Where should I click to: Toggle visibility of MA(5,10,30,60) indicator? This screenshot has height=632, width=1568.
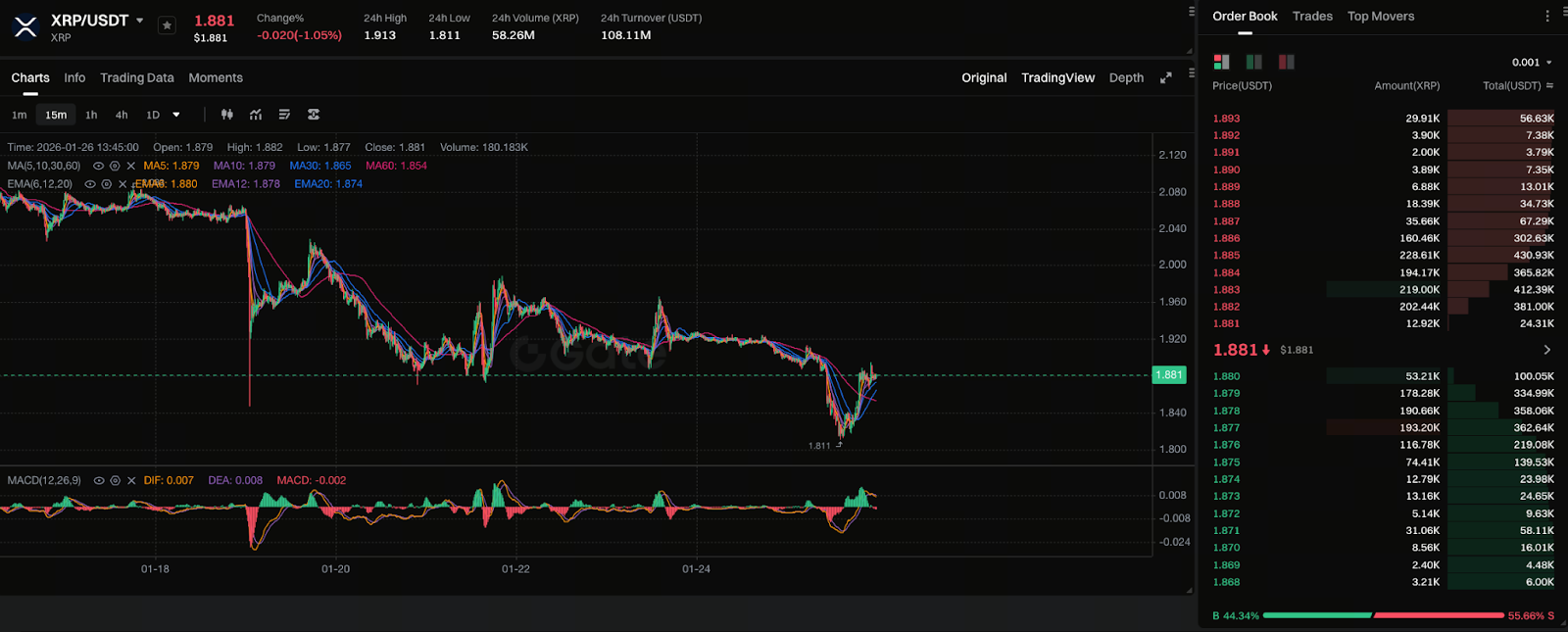coord(98,166)
